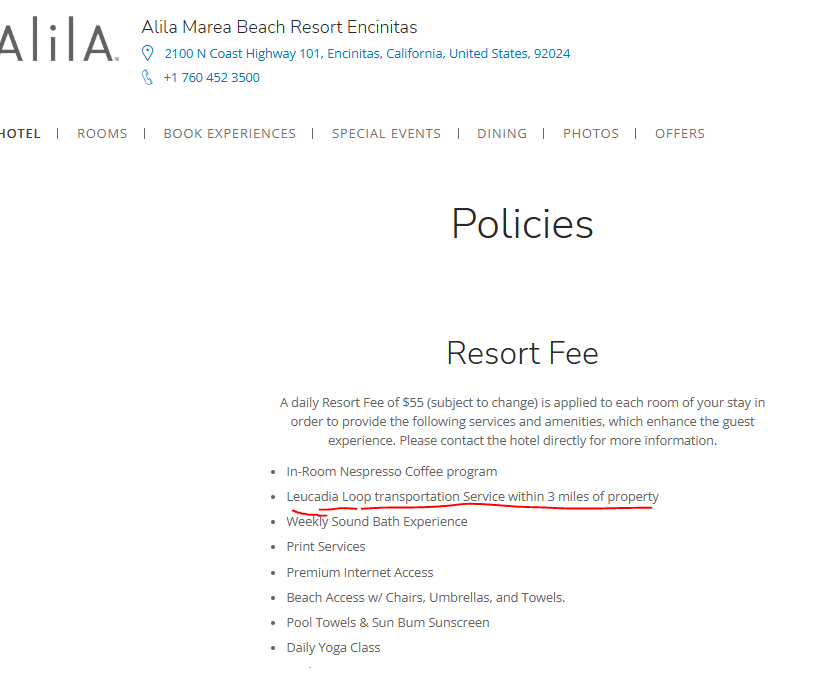
Task: Open the HOTEL menu item
Action: 20,134
